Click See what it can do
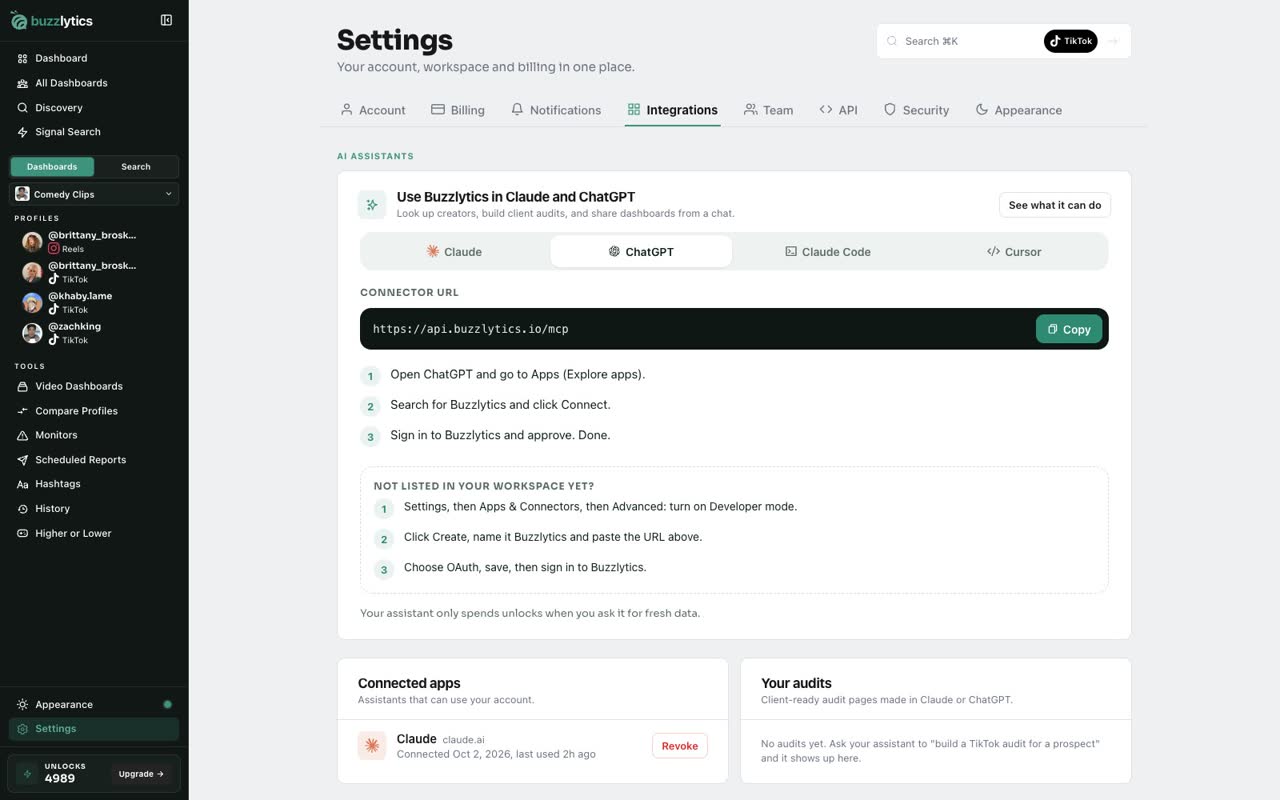 coord(1055,205)
